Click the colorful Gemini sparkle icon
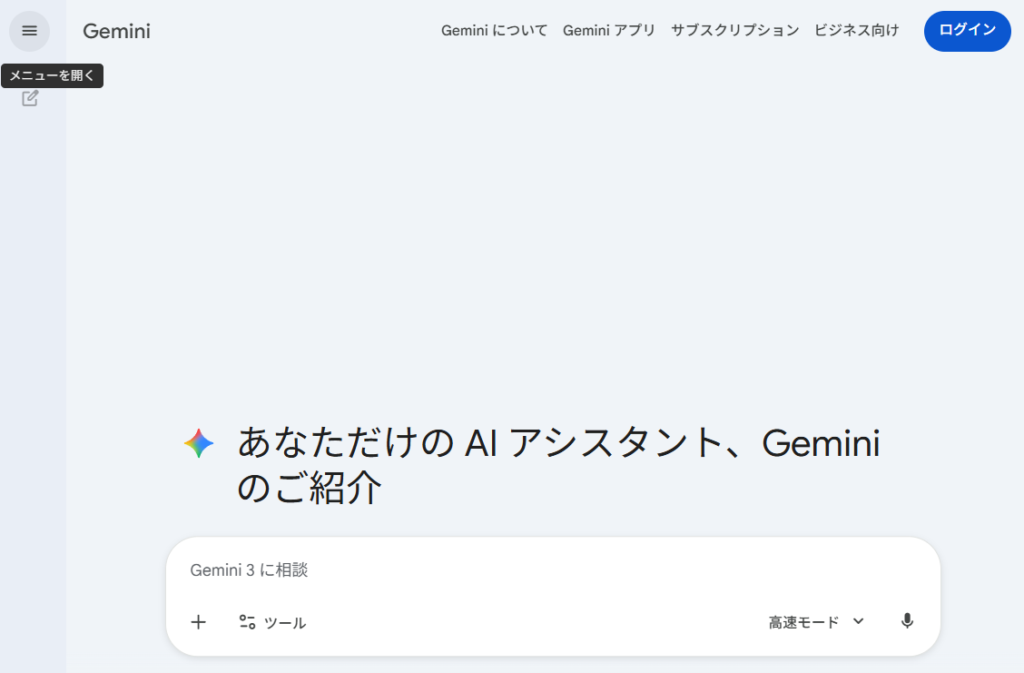 point(199,444)
